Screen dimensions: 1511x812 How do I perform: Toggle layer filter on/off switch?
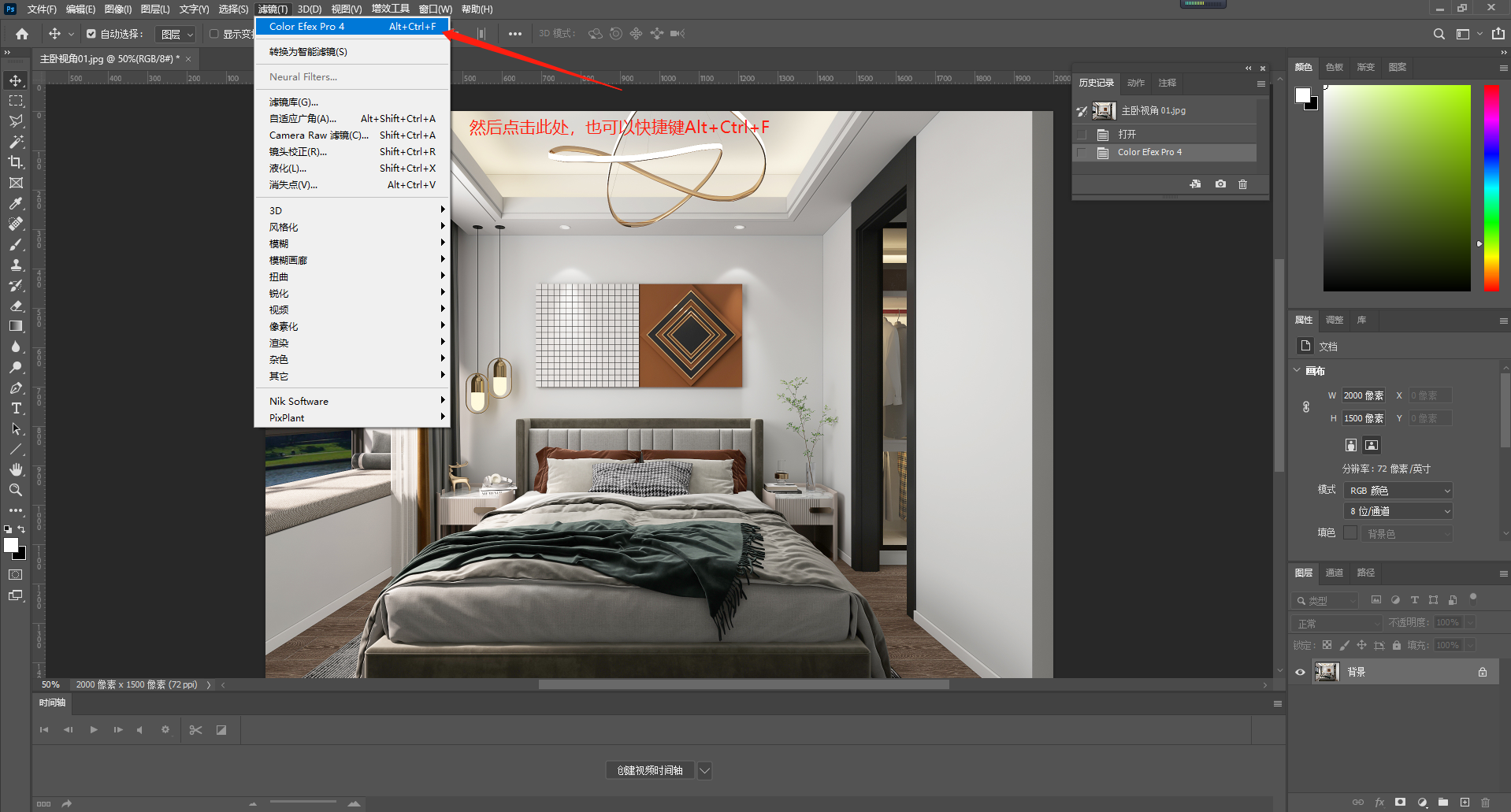1473,598
